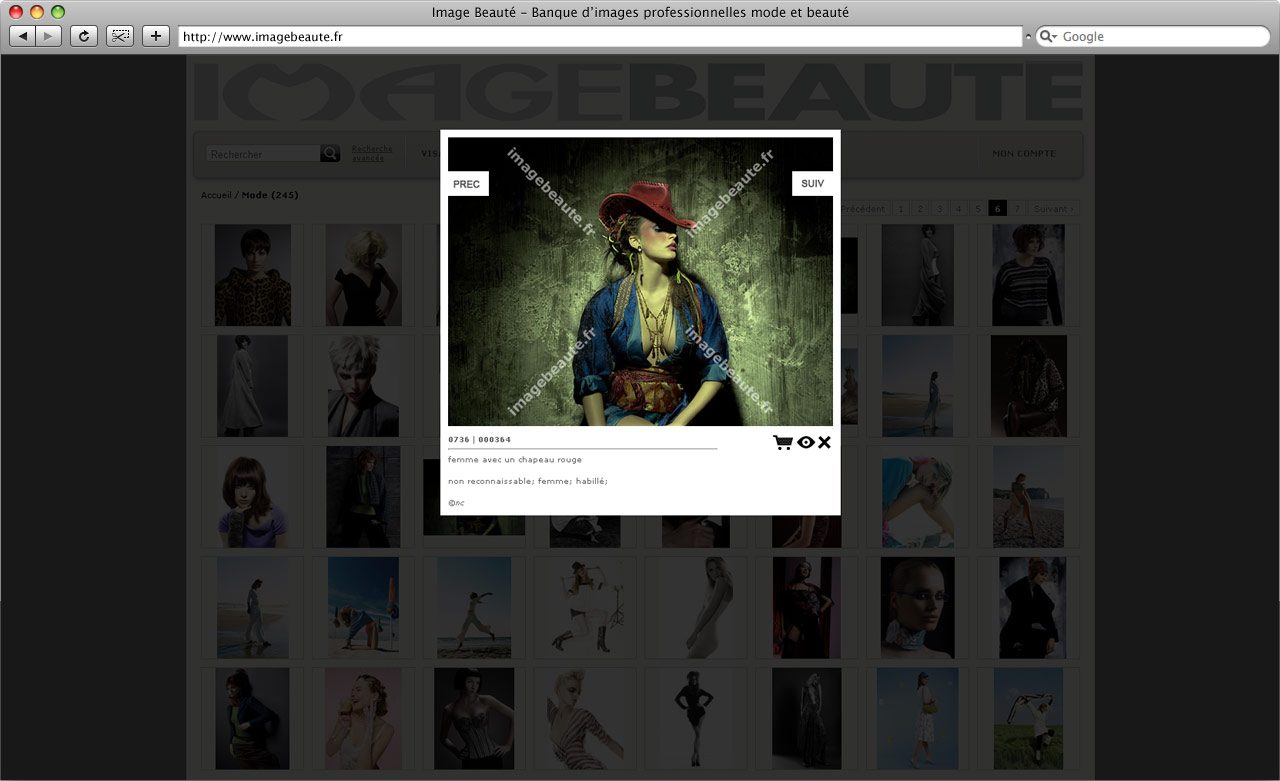Go to next image with SUIV button
The height and width of the screenshot is (781, 1280).
[813, 184]
